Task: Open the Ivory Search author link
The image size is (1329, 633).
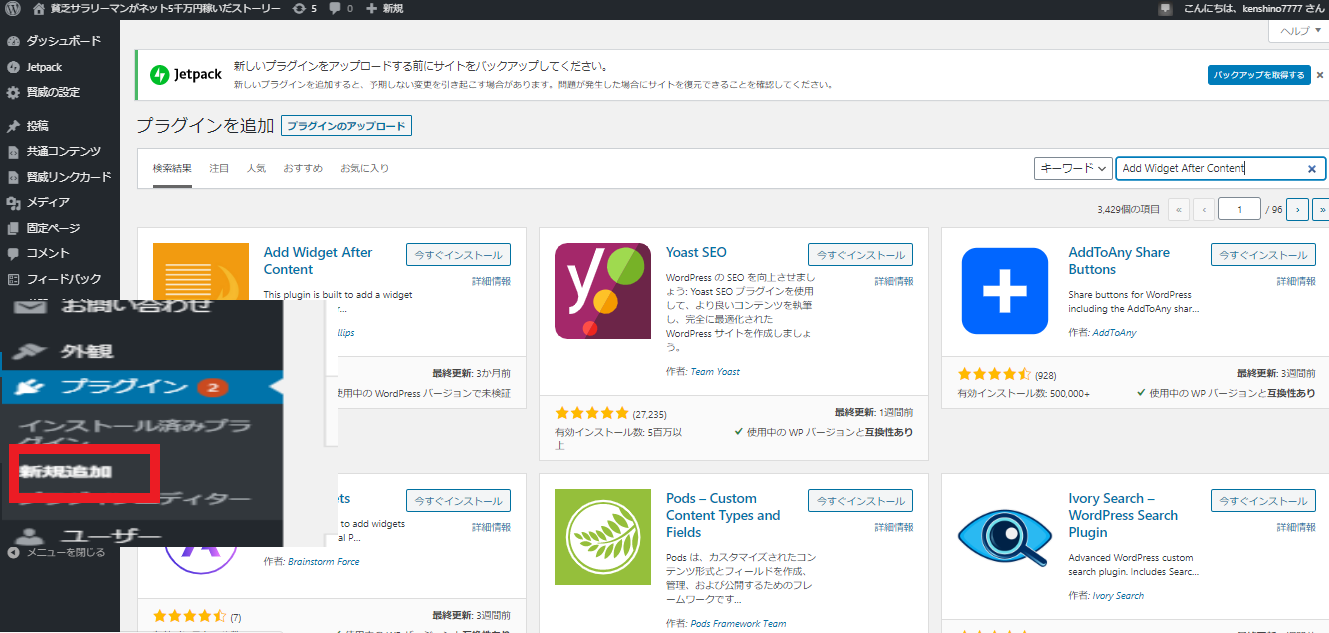Action: pyautogui.click(x=1118, y=596)
